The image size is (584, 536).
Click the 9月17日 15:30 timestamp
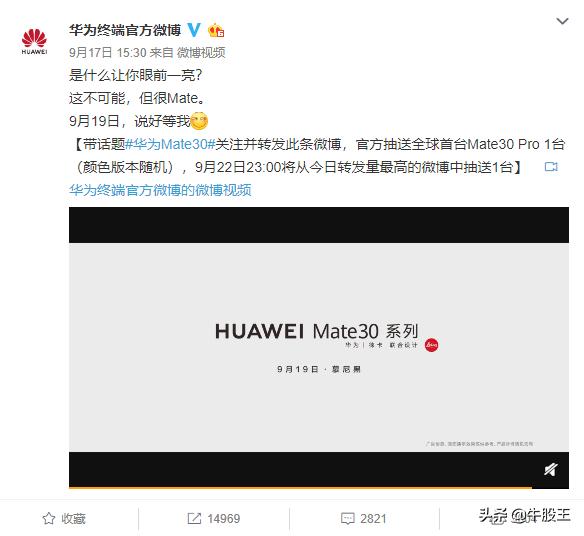[108, 53]
